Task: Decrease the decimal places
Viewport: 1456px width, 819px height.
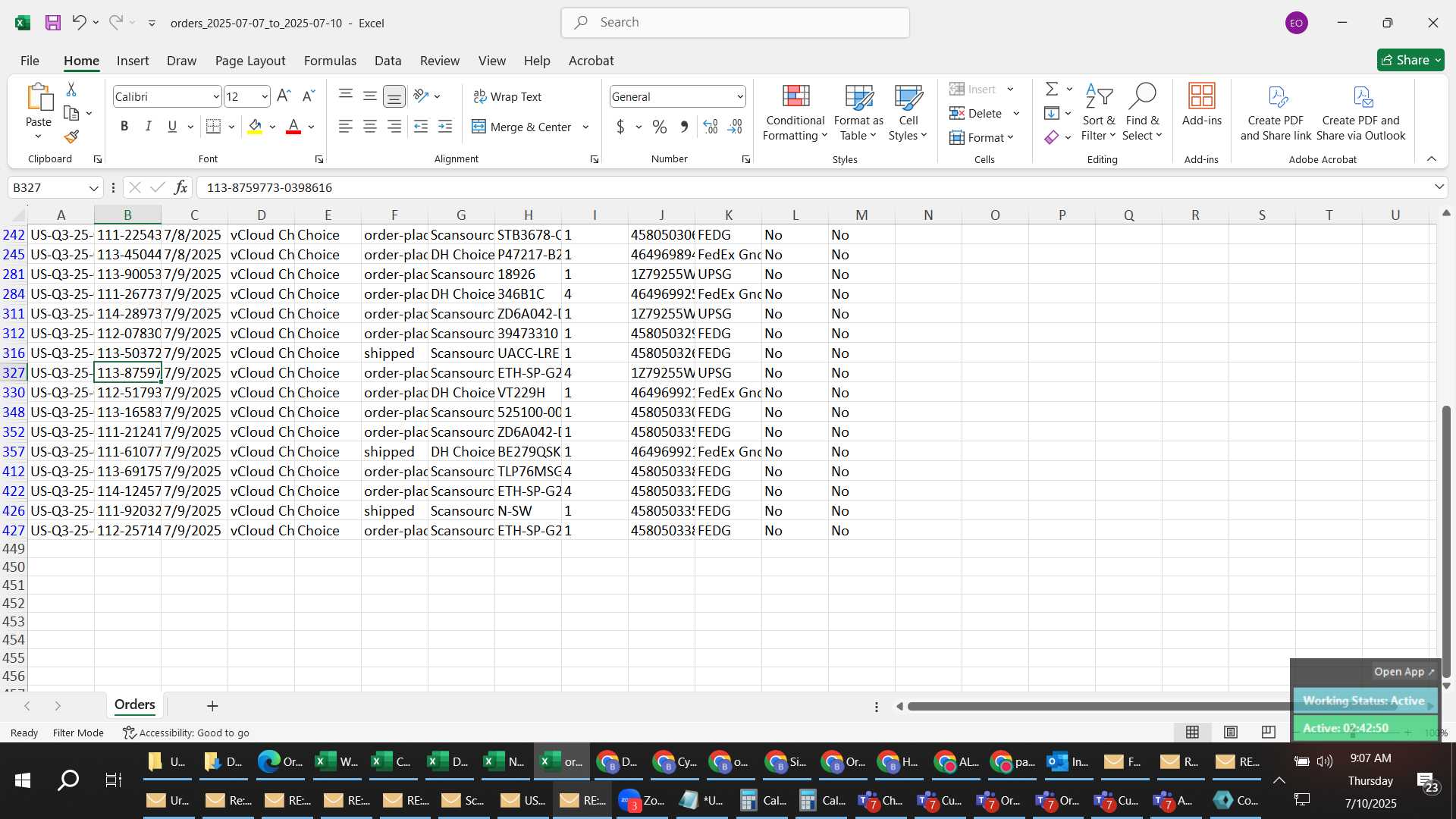Action: click(x=735, y=127)
